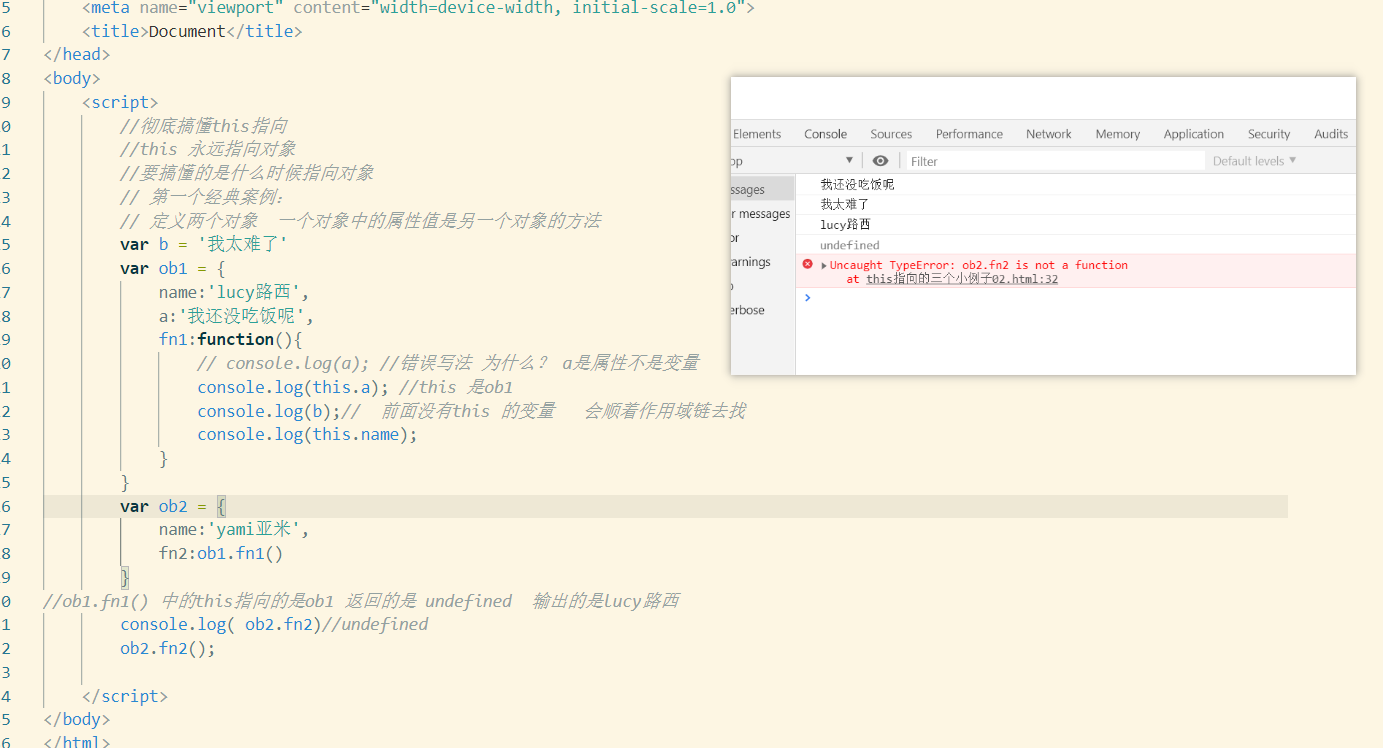
Task: Click the meta viewport tag line
Action: (418, 8)
